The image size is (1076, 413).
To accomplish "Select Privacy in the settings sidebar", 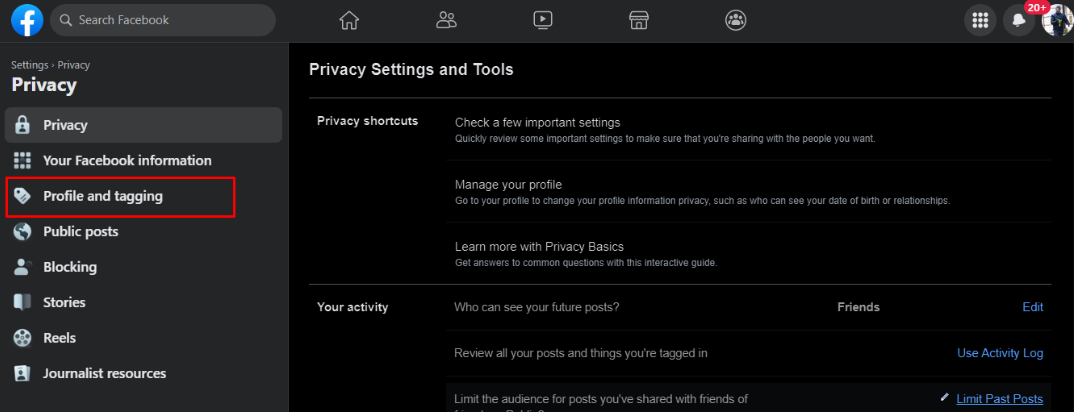I will click(65, 125).
